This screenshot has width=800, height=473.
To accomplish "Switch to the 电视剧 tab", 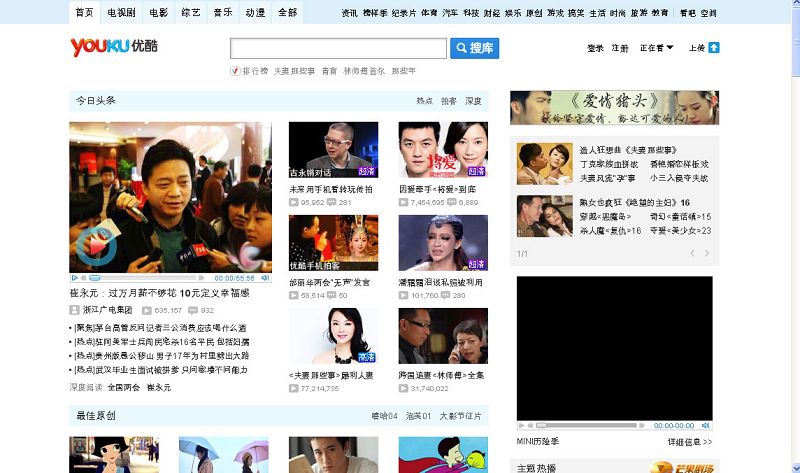I will 123,12.
